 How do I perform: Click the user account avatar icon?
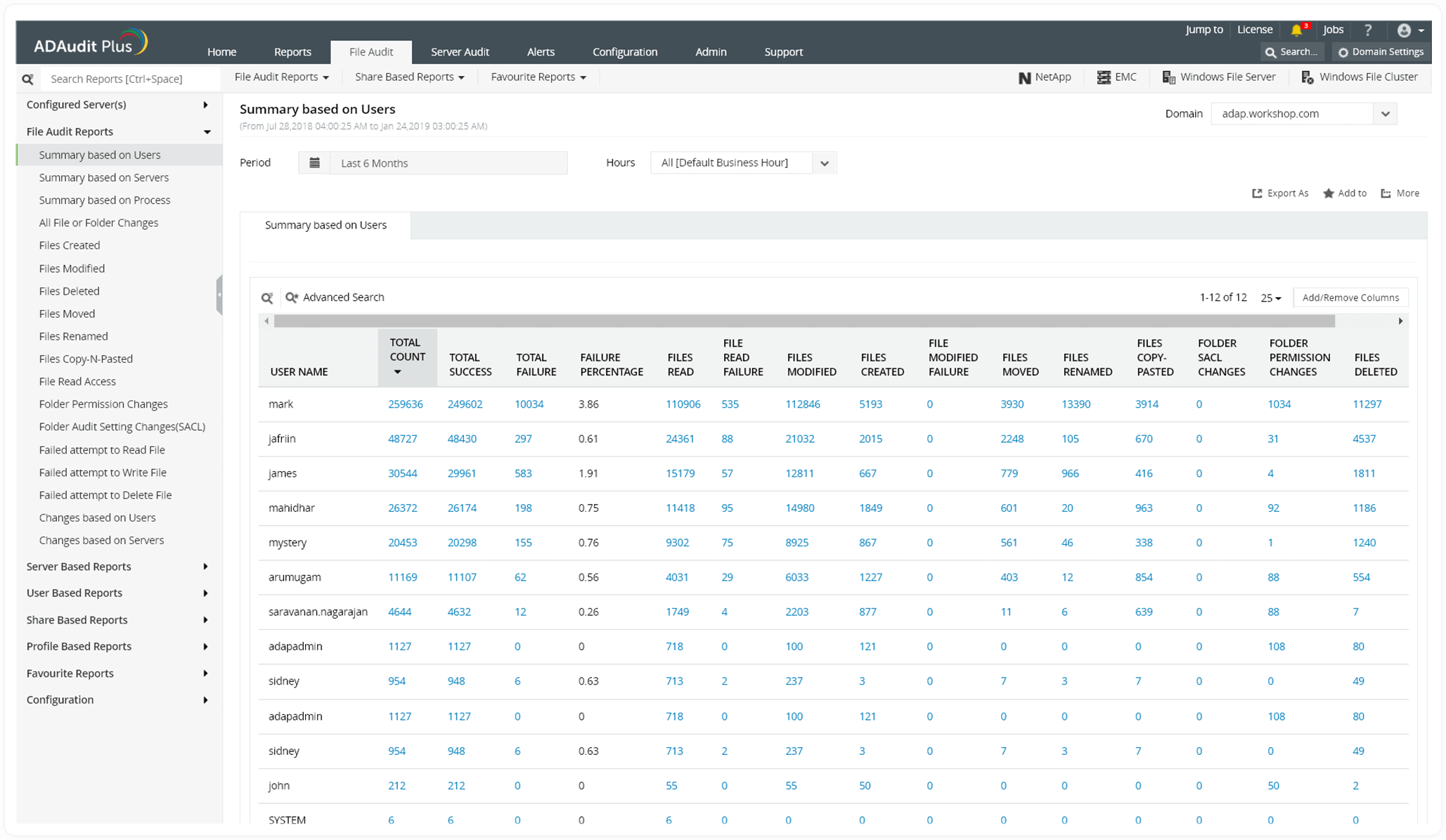tap(1404, 30)
